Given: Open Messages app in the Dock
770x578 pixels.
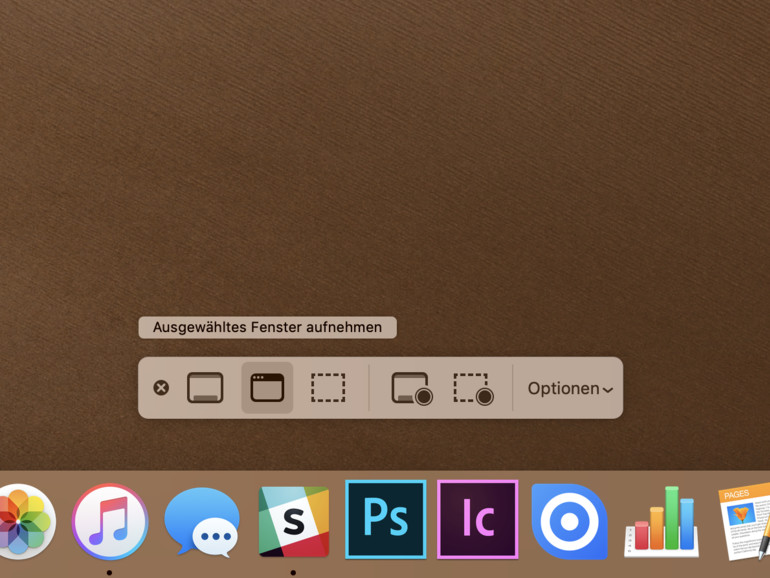Looking at the screenshot, I should [202, 522].
